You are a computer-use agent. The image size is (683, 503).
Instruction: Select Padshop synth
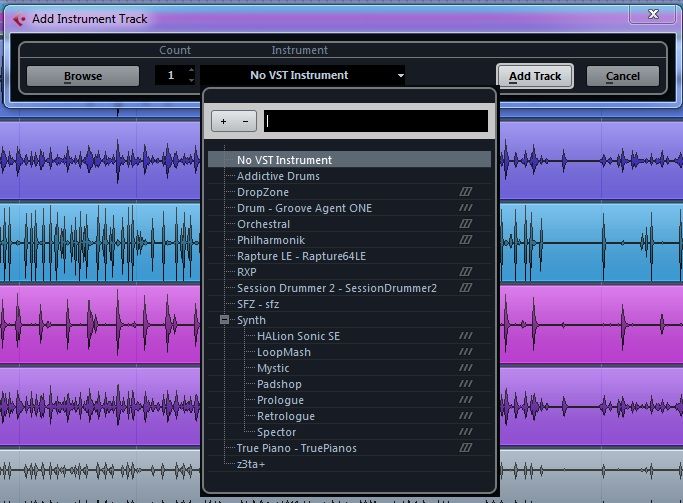click(x=349, y=384)
